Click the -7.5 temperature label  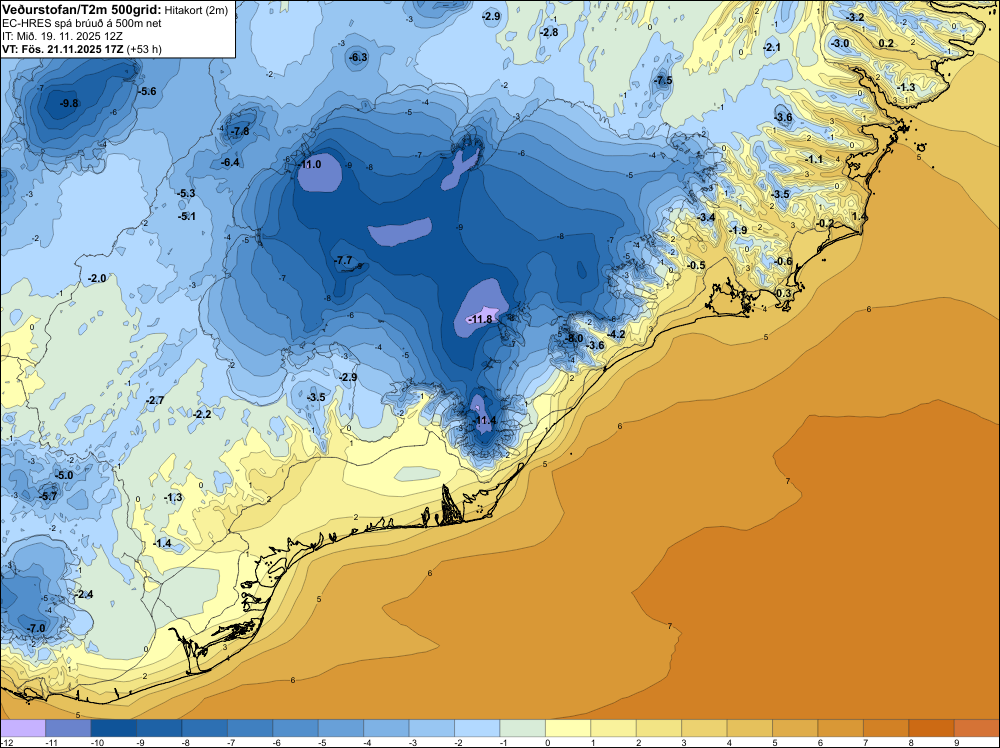coord(663,80)
